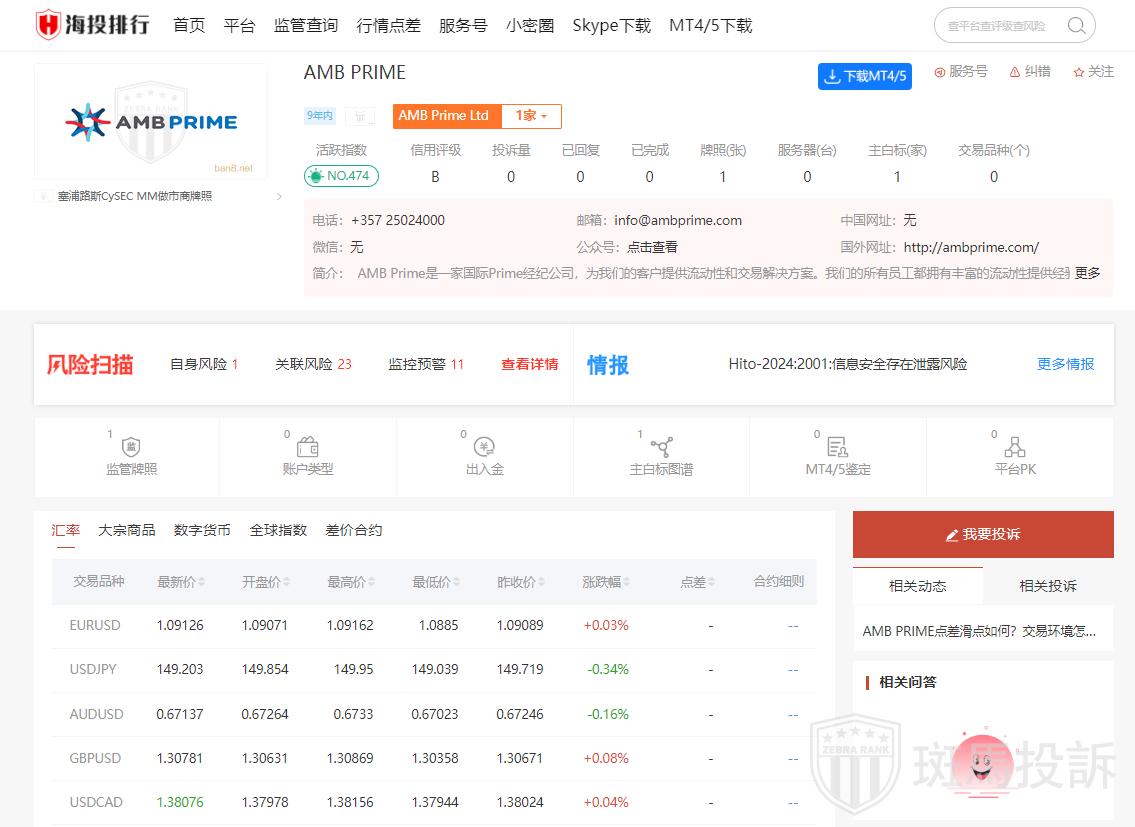Image resolution: width=1135 pixels, height=827 pixels.
Task: Click the search magnifier icon
Action: [1076, 26]
